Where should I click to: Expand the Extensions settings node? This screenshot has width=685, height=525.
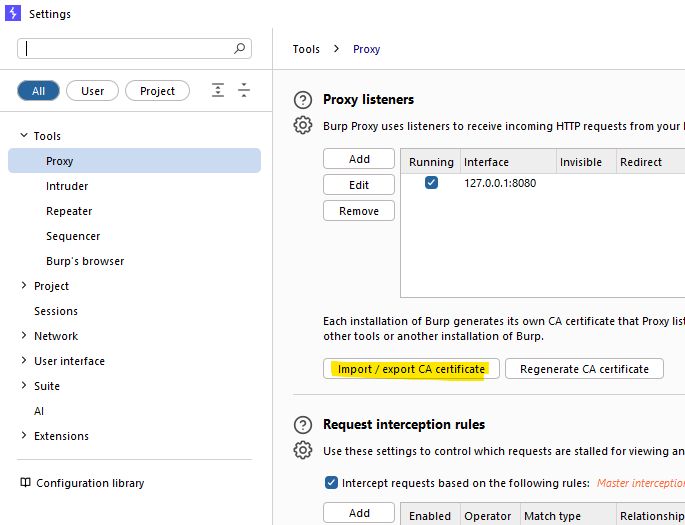click(24, 435)
